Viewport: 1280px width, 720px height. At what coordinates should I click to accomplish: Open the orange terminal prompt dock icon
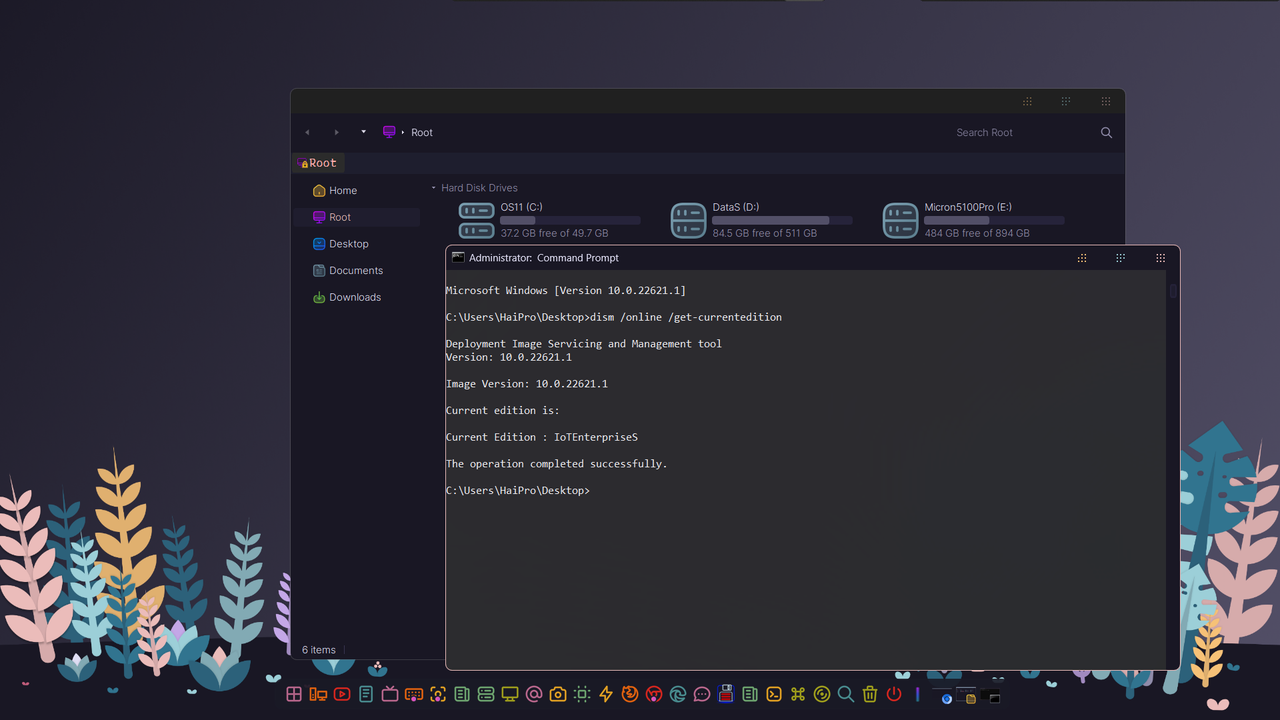pyautogui.click(x=773, y=694)
